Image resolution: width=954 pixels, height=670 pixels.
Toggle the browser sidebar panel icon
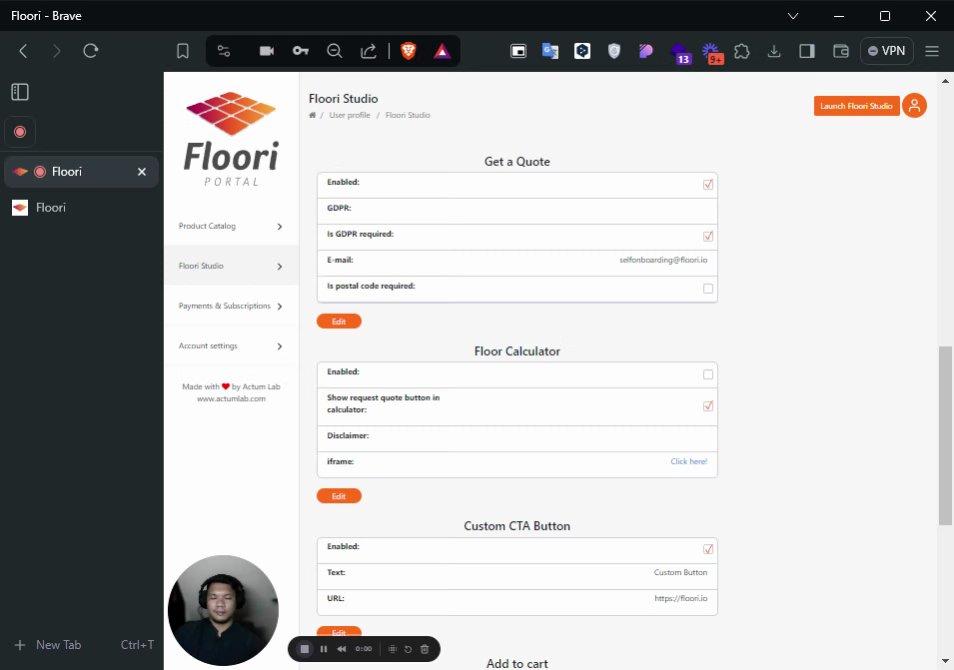tap(807, 51)
